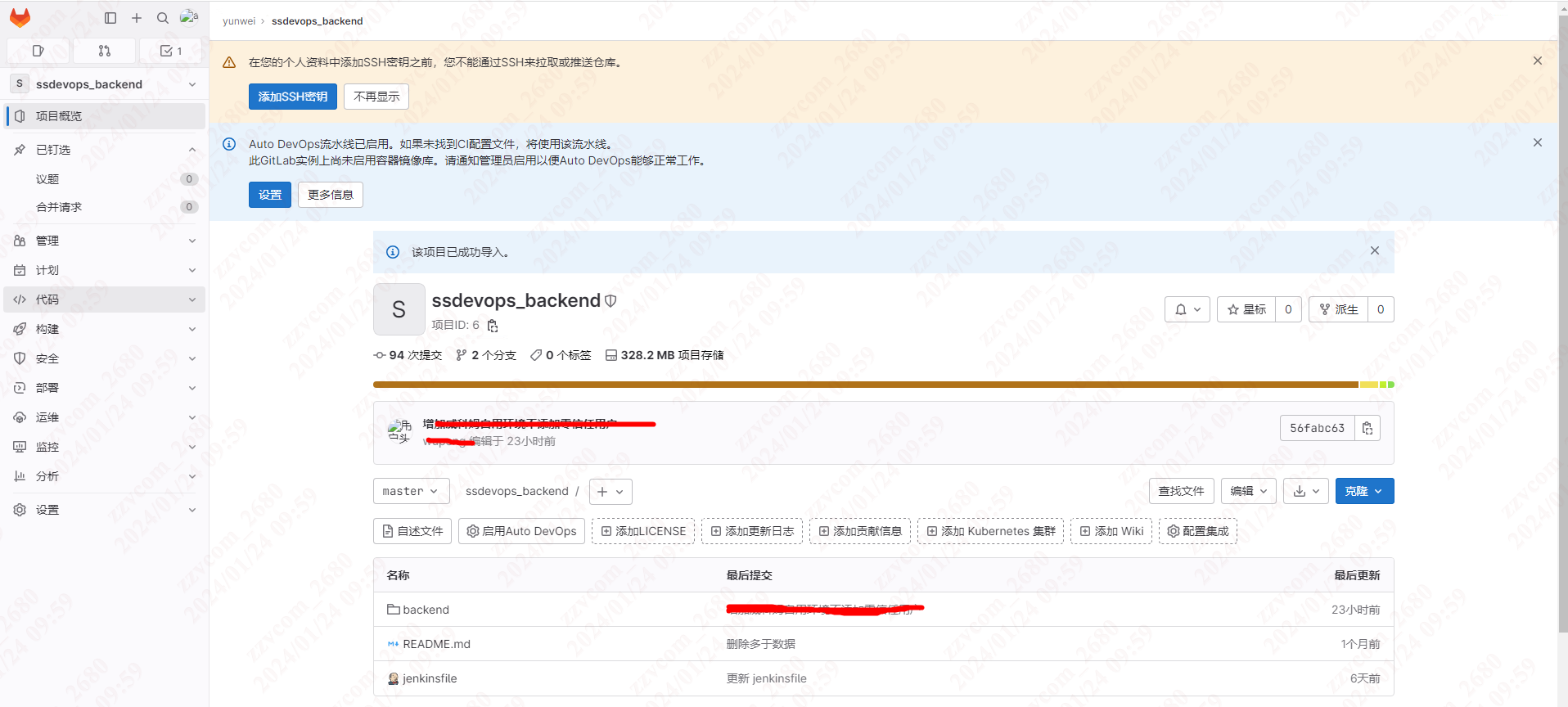Expand the 构建 sidebar section
1568x707 pixels.
[105, 329]
